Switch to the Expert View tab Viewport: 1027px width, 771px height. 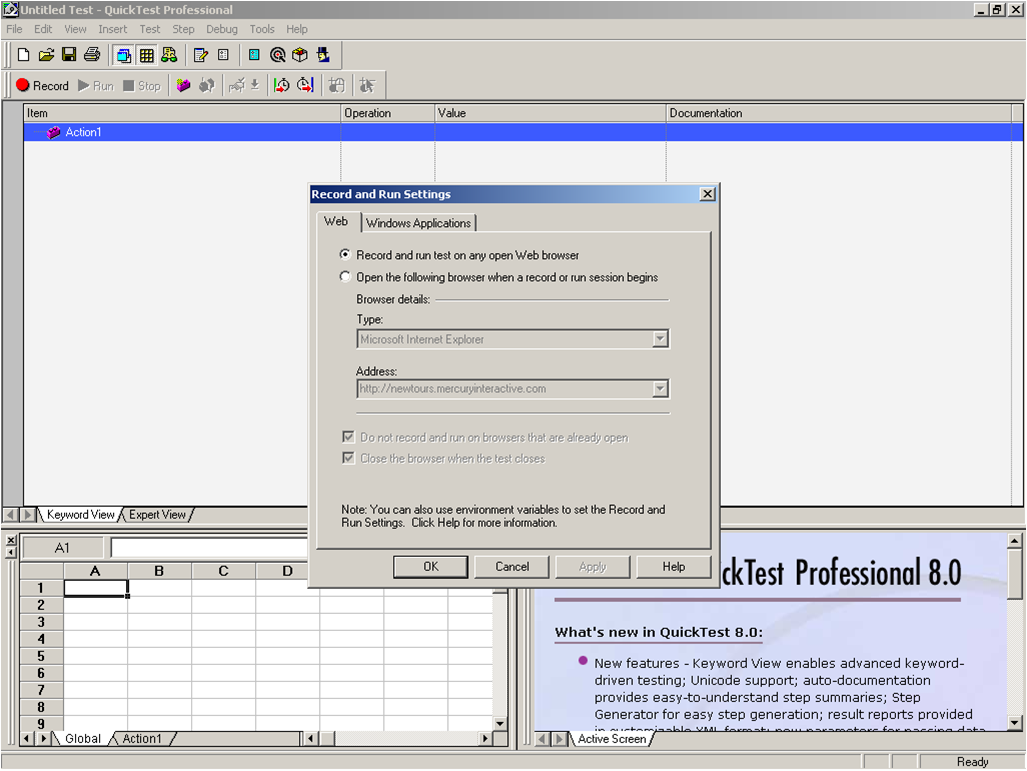pyautogui.click(x=157, y=515)
